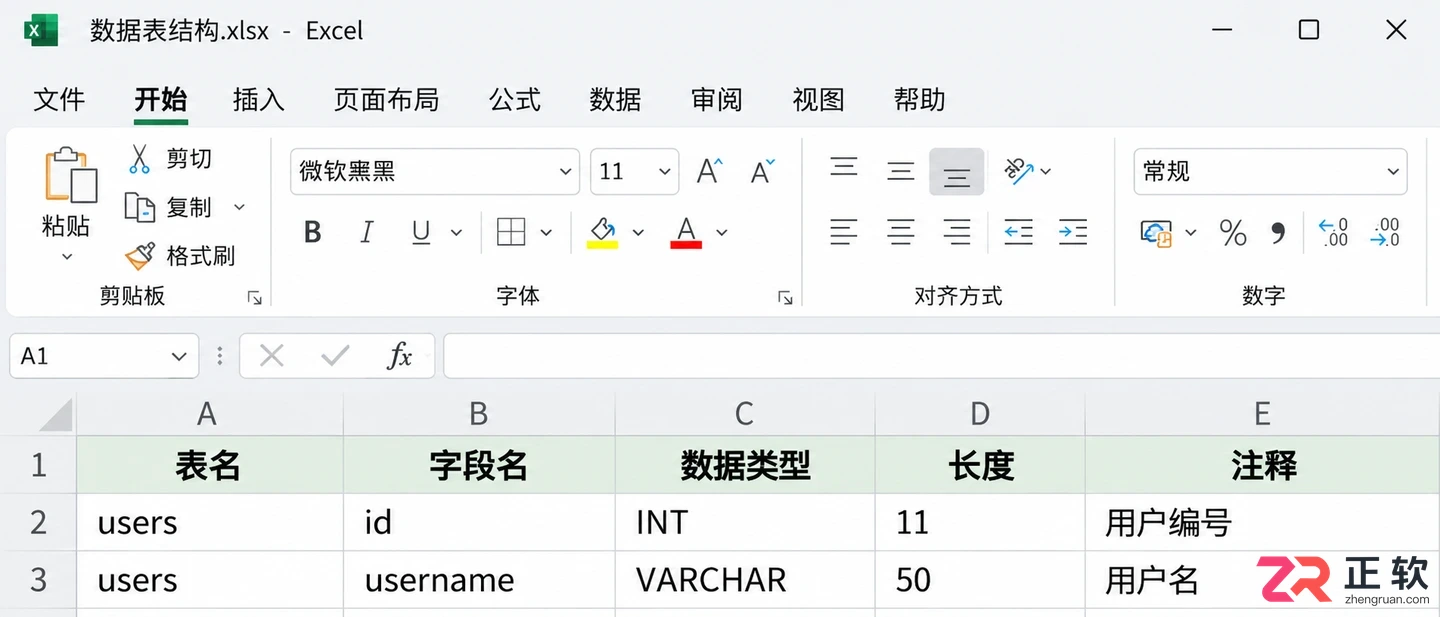Center text horizontally
Screen dimensions: 1440x617
pos(901,233)
